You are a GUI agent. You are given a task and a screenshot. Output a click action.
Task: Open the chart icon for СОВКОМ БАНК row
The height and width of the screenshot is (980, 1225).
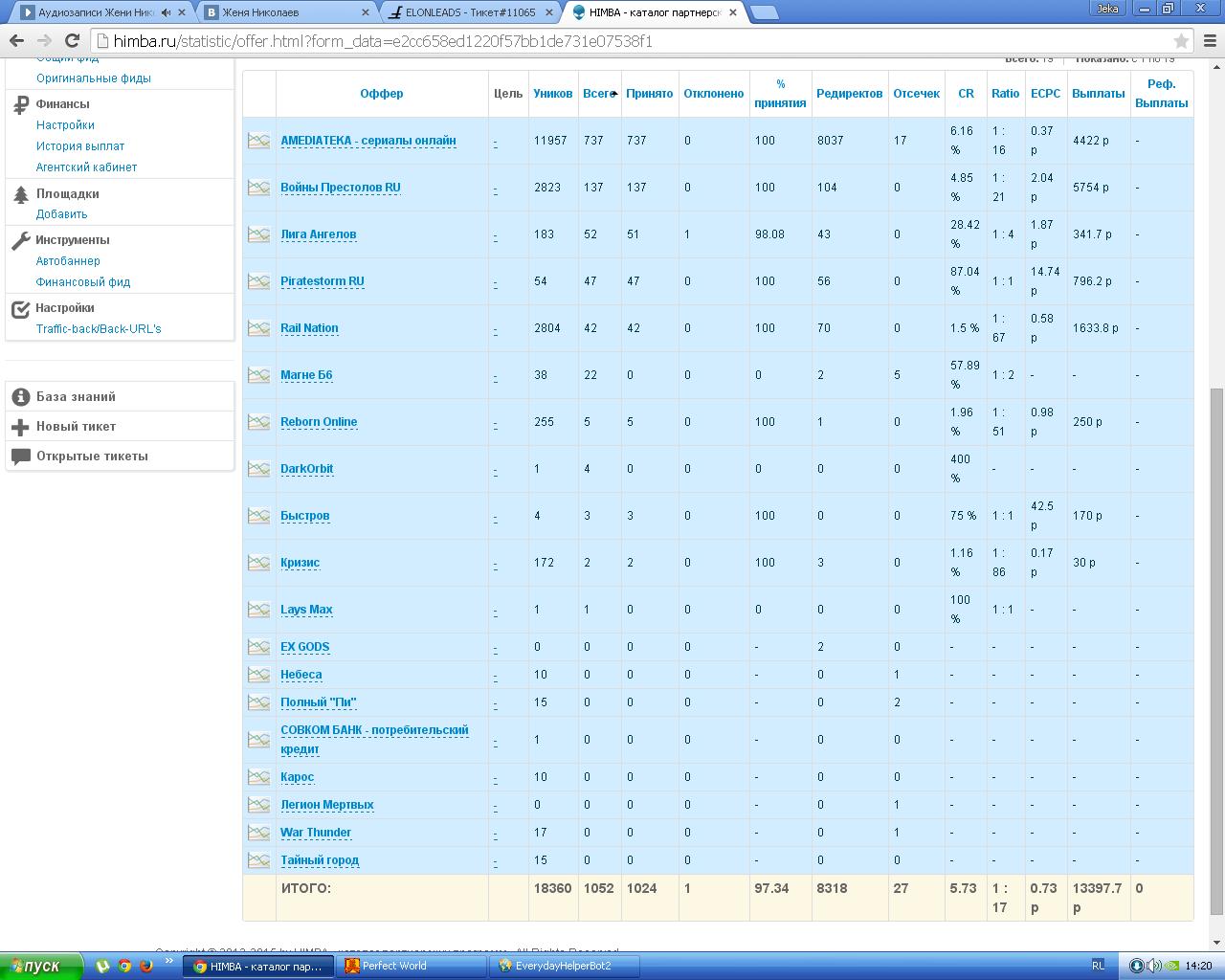click(x=258, y=740)
